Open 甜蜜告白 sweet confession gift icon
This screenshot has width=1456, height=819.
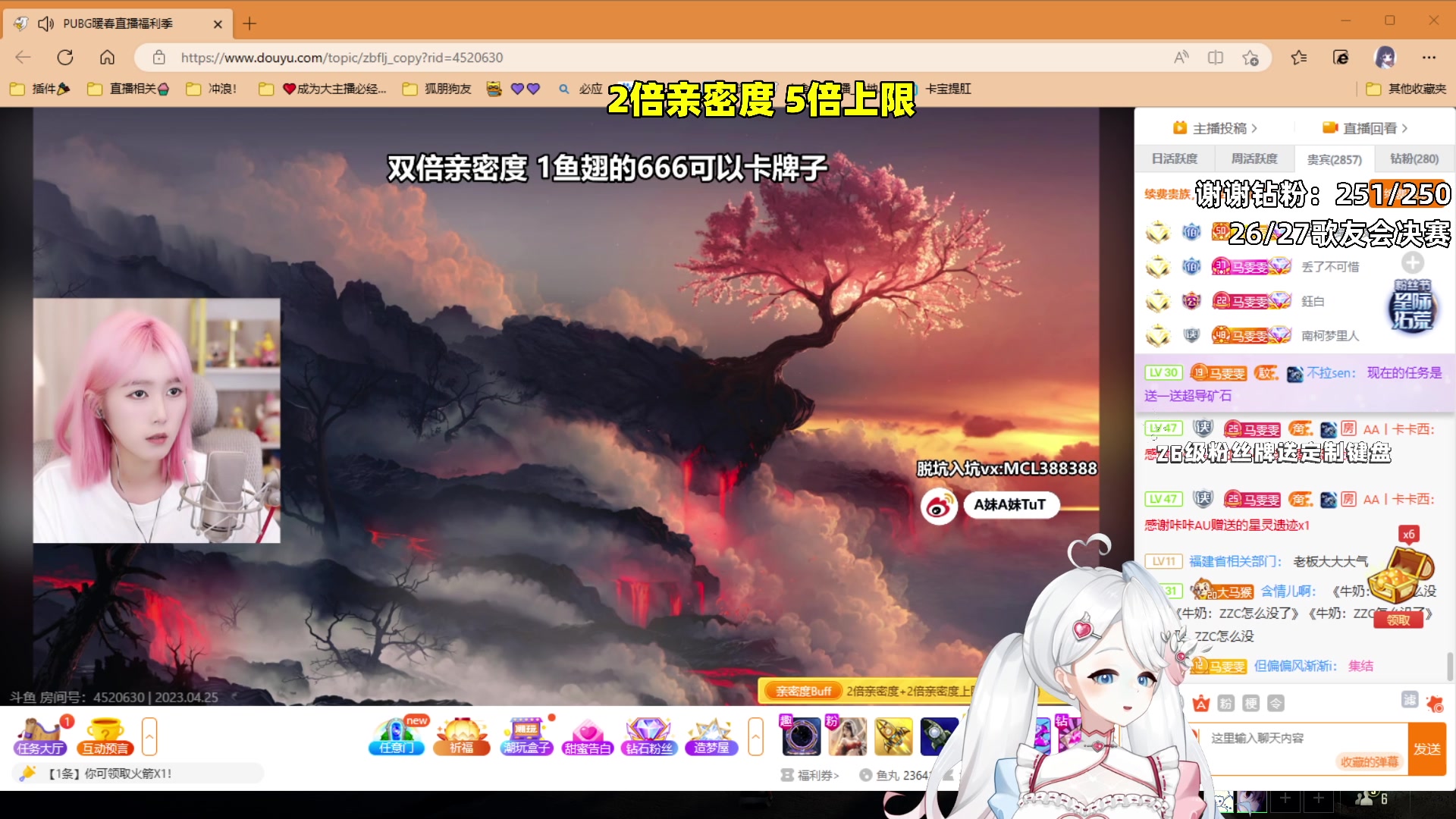[588, 734]
